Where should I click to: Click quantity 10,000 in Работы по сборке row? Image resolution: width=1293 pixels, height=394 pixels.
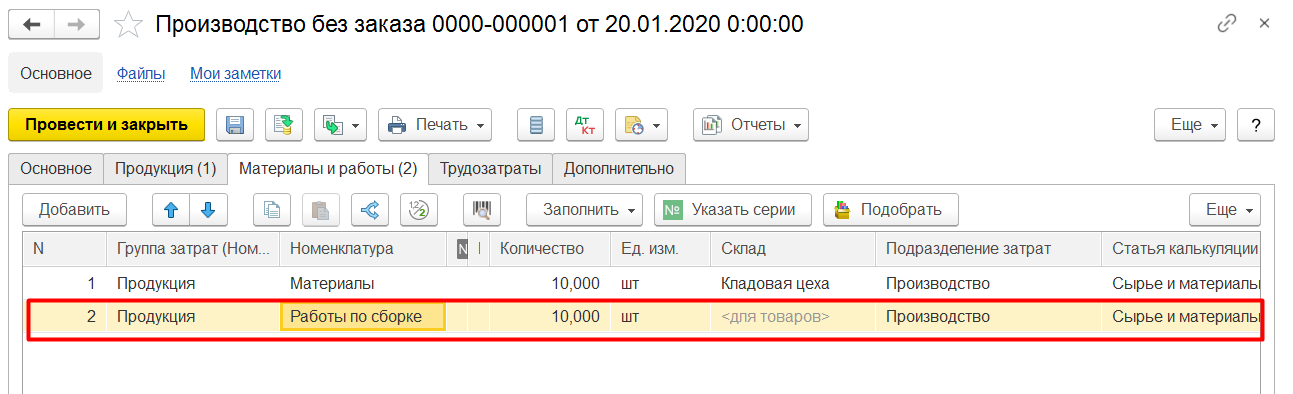pos(550,317)
